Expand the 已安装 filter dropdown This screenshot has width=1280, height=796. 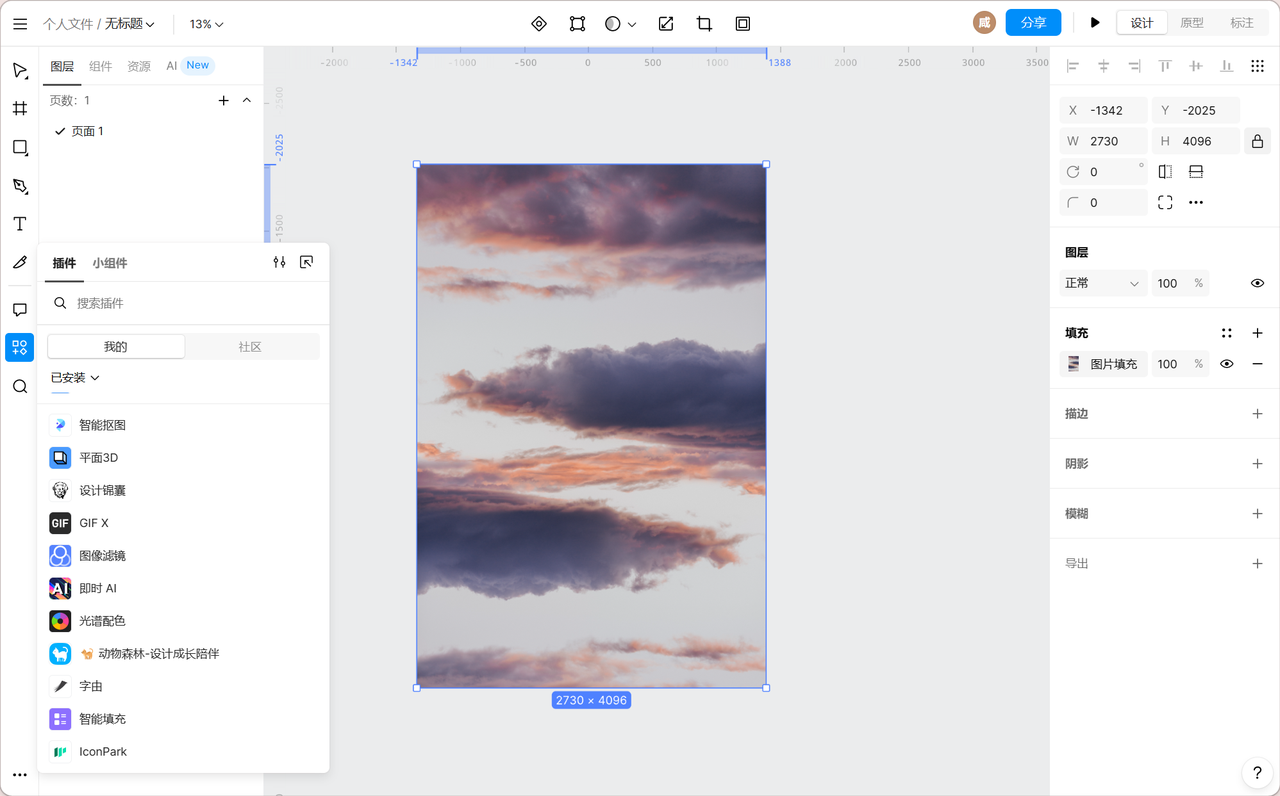click(75, 378)
